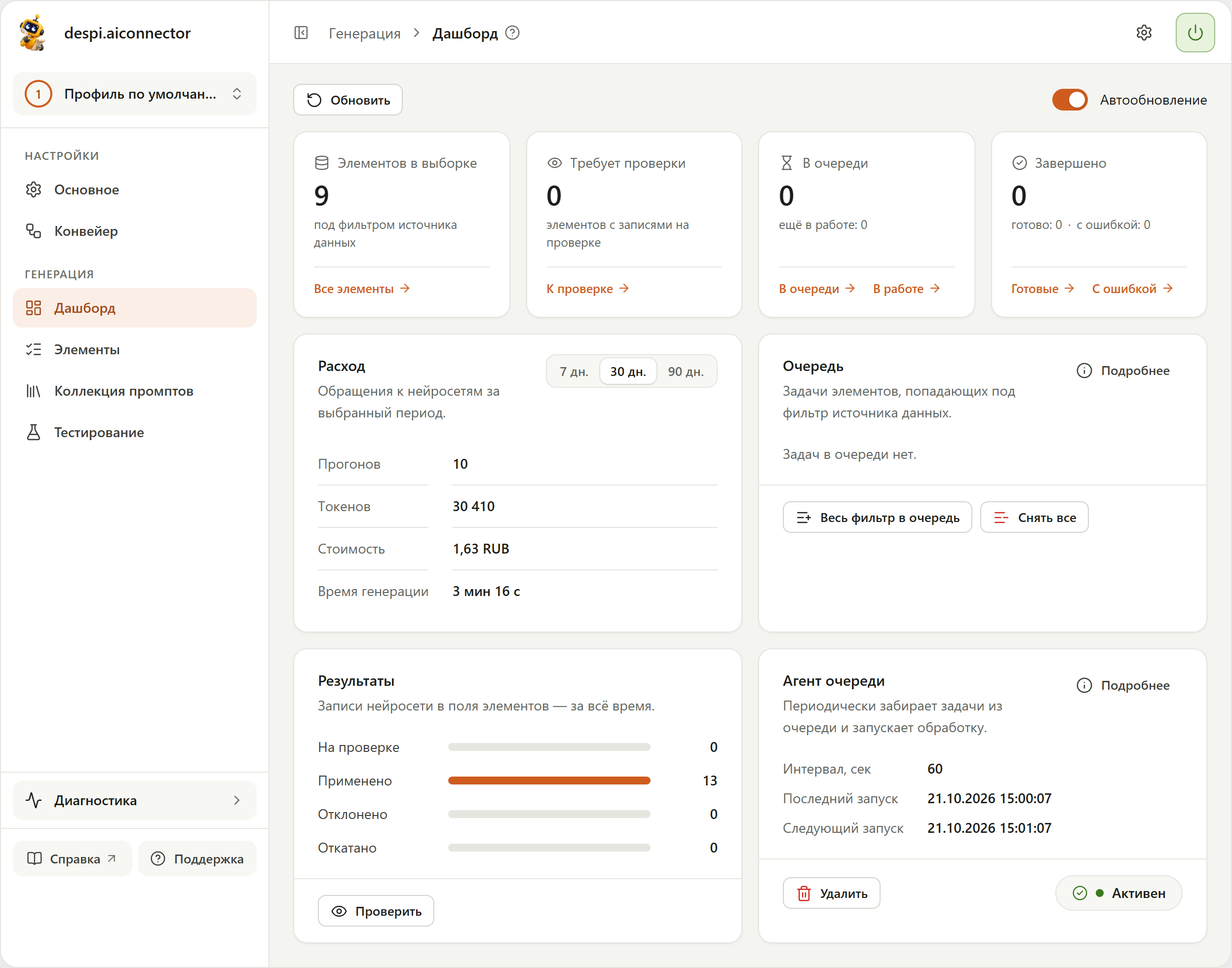
Task: Delete queue agent with Удалить
Action: (x=831, y=894)
